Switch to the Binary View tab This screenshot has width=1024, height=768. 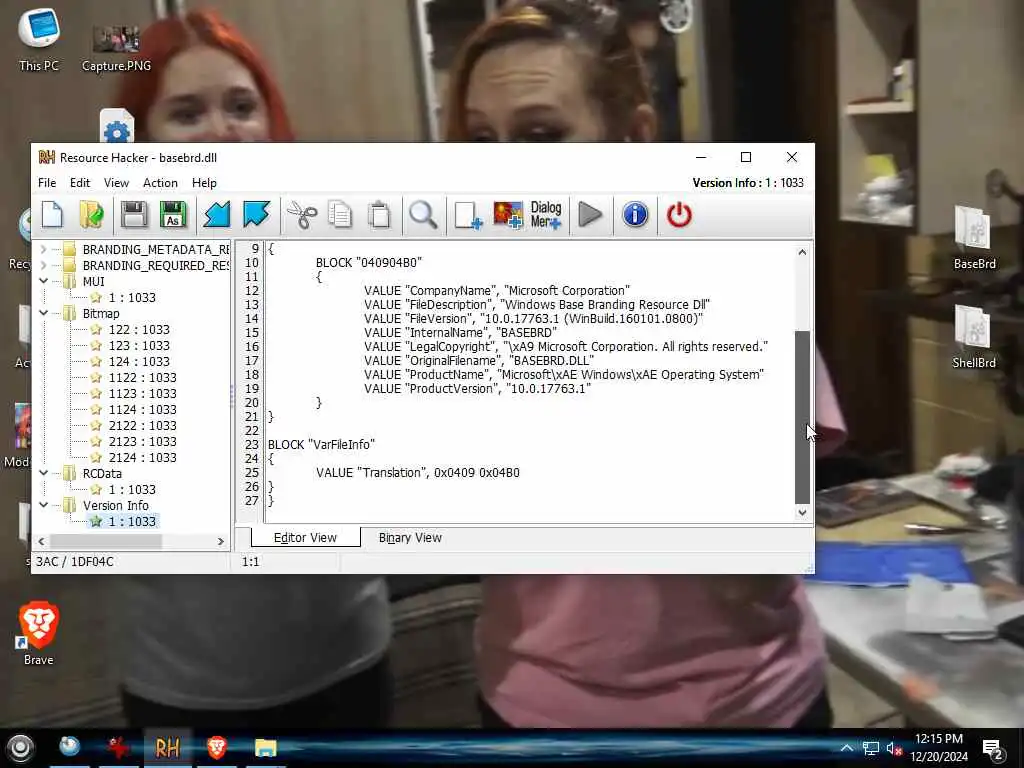[x=410, y=537]
